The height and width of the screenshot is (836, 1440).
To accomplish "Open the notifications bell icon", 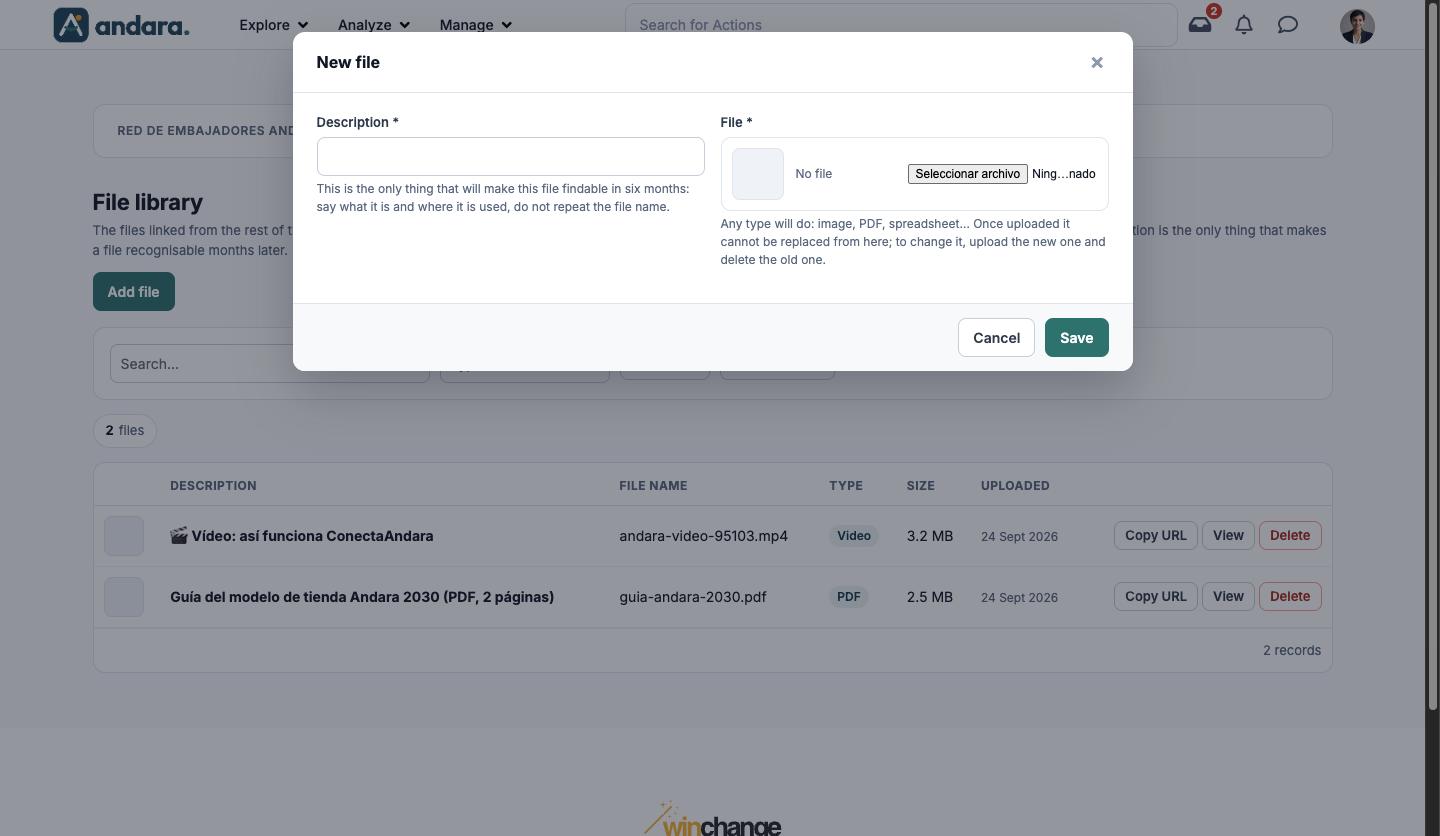I will pyautogui.click(x=1244, y=25).
